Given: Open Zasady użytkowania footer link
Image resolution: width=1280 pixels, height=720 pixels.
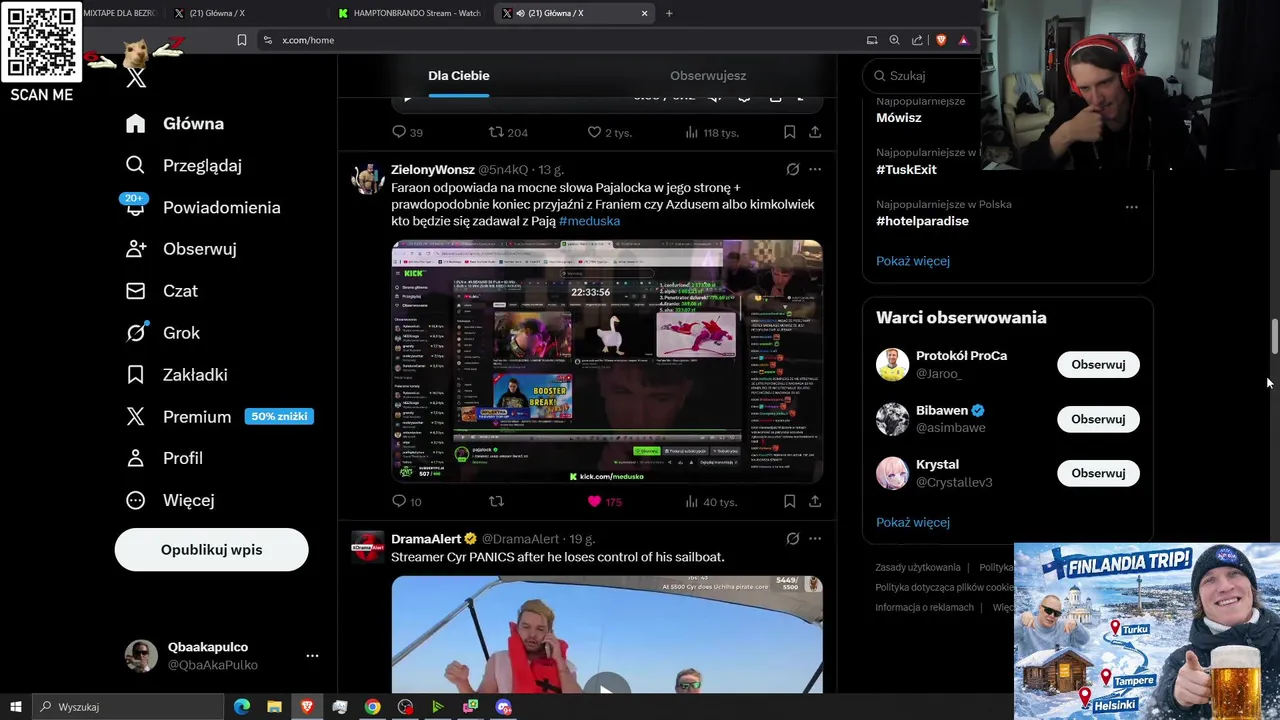Looking at the screenshot, I should 918,568.
